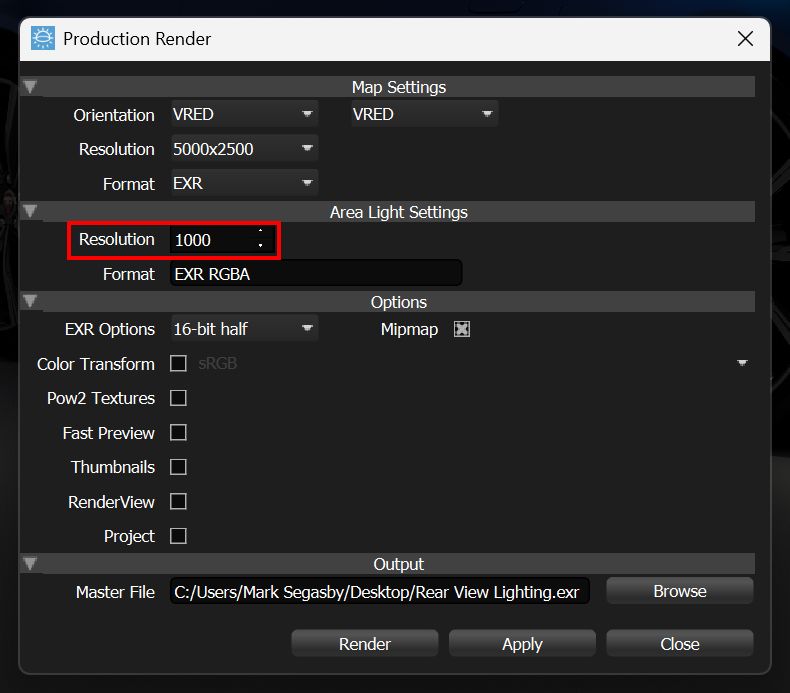
Task: Close the Production Render dialog
Action: [745, 38]
